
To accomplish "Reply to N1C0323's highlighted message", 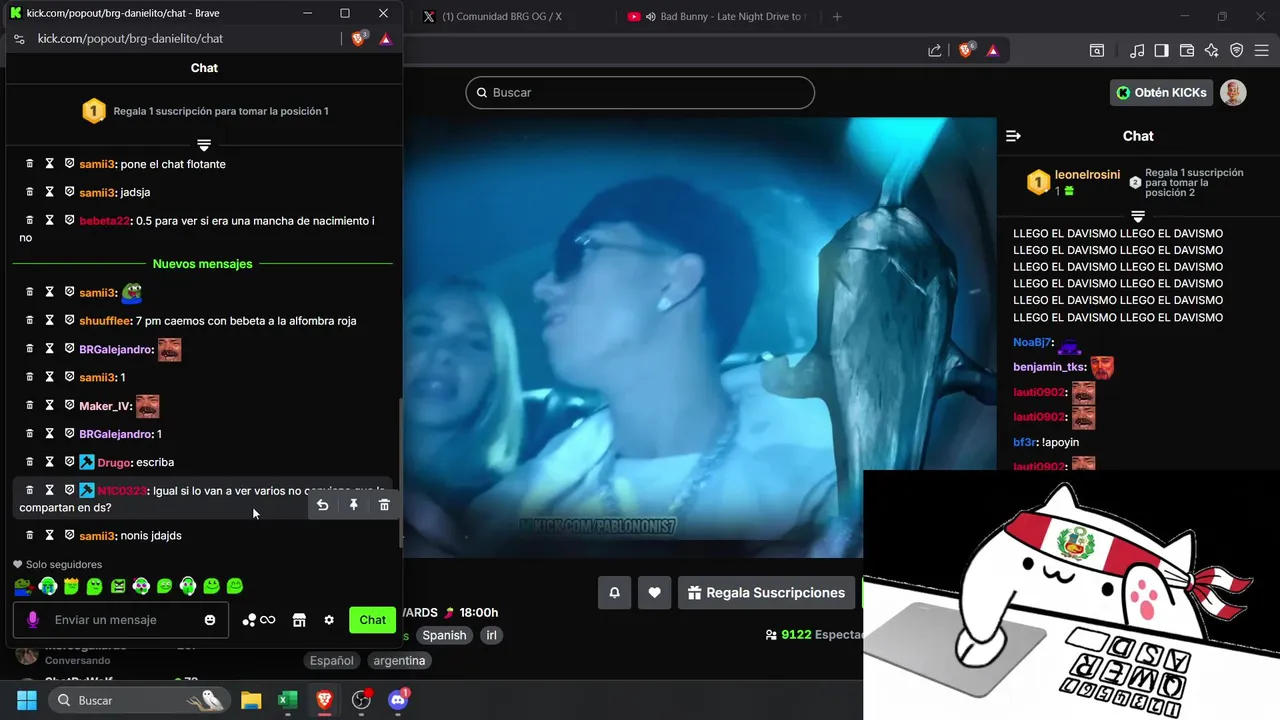I will pyautogui.click(x=323, y=505).
